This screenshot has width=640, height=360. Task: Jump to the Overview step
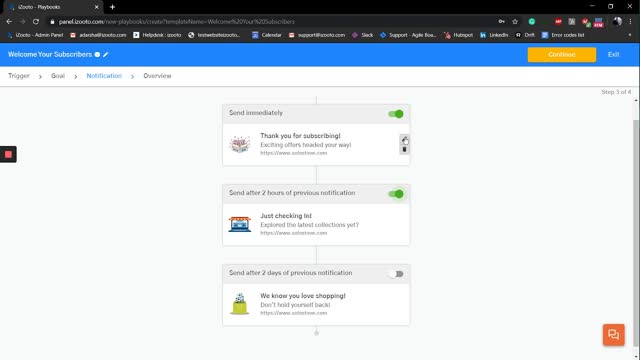[157, 76]
